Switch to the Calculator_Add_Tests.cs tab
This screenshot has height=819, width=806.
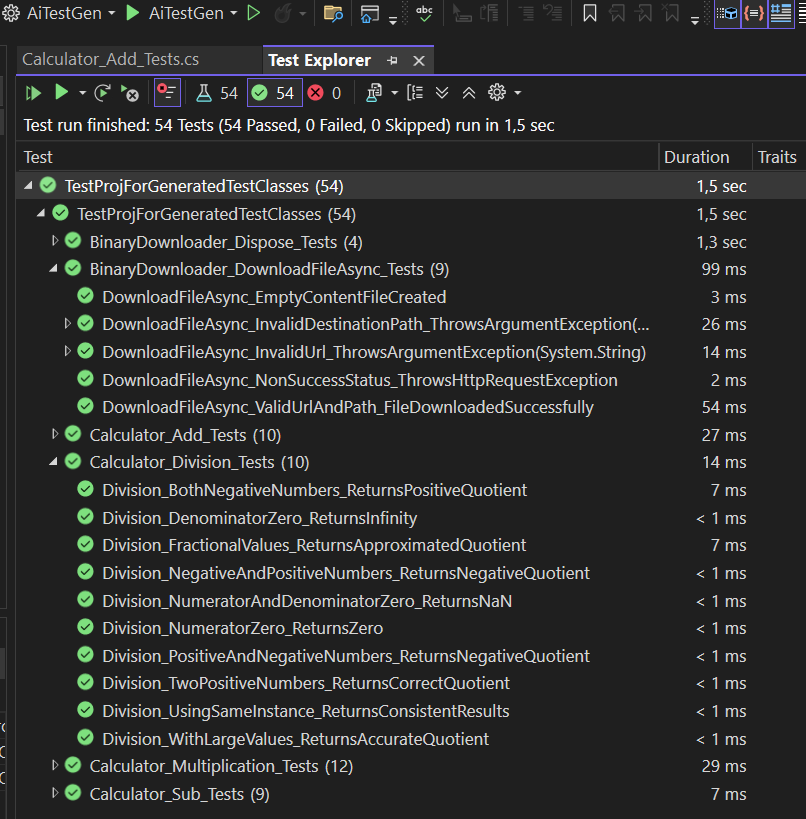[111, 60]
